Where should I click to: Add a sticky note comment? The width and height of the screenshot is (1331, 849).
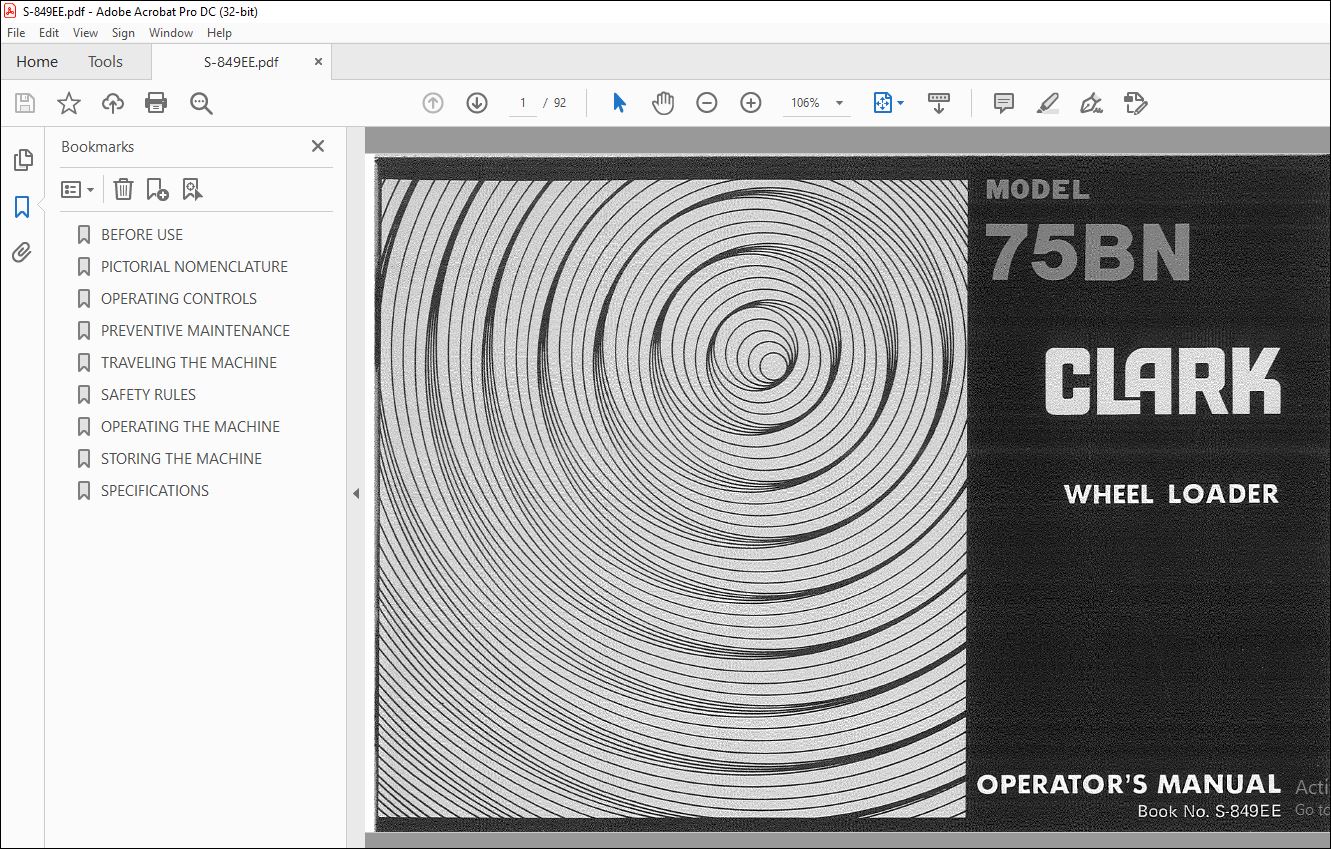click(1004, 103)
